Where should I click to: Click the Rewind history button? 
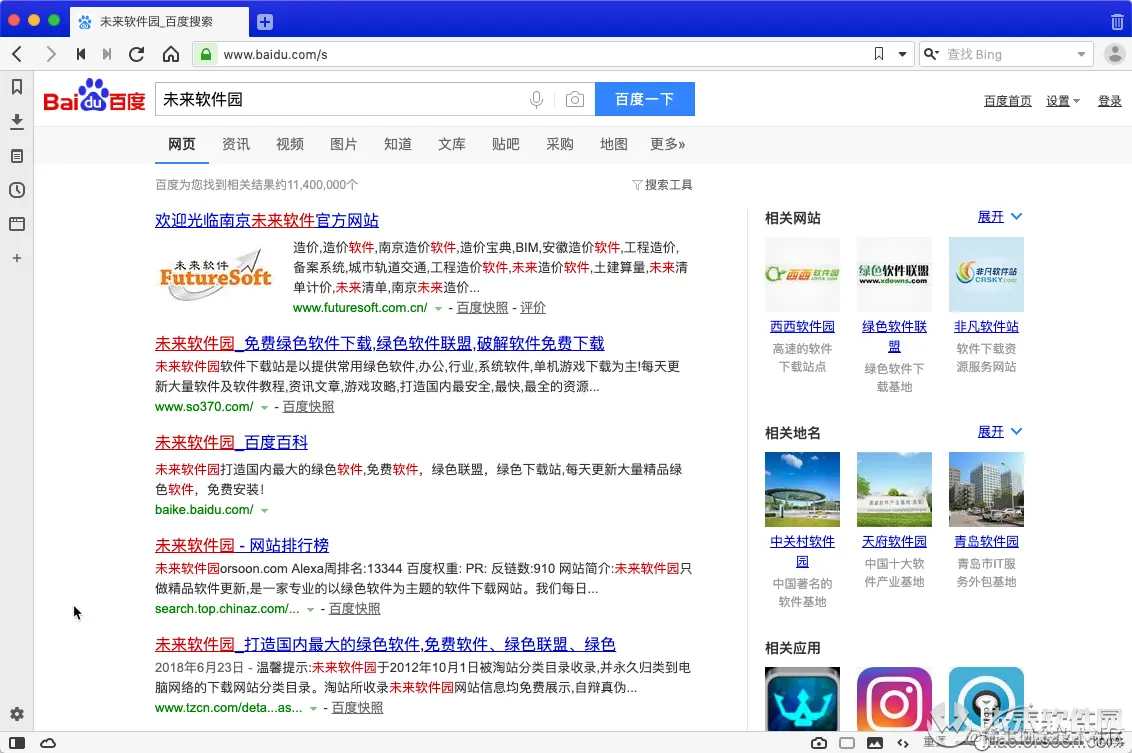[x=81, y=54]
